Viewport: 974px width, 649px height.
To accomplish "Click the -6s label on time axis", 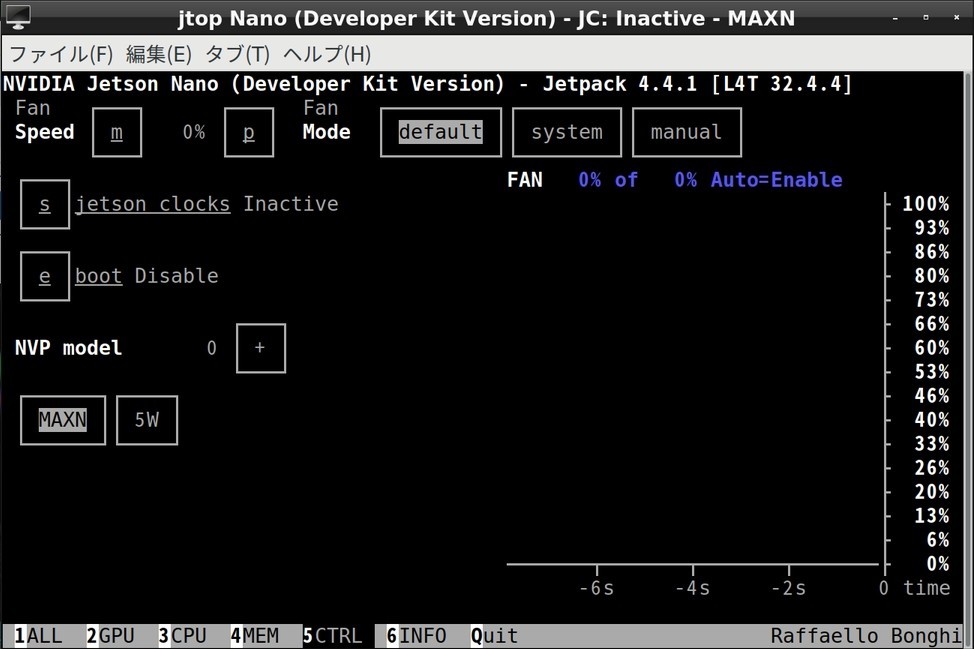I will [596, 588].
